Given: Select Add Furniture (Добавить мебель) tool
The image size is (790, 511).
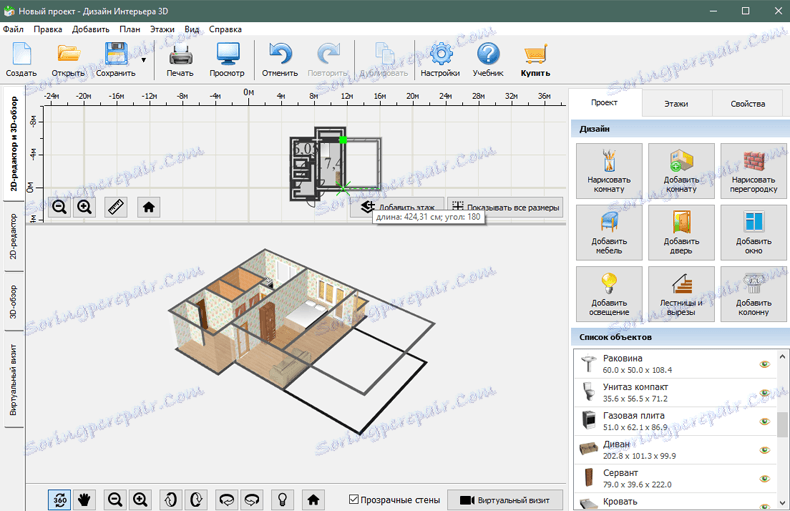Looking at the screenshot, I should pos(609,231).
